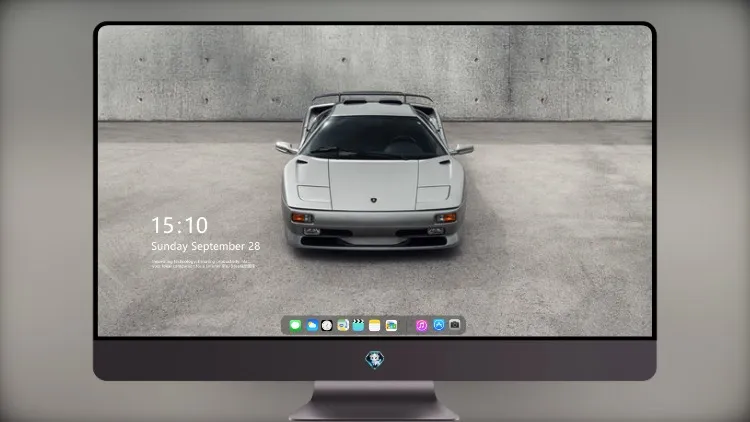750x422 pixels.
Task: Open the green Messages app in dock
Action: tap(296, 325)
